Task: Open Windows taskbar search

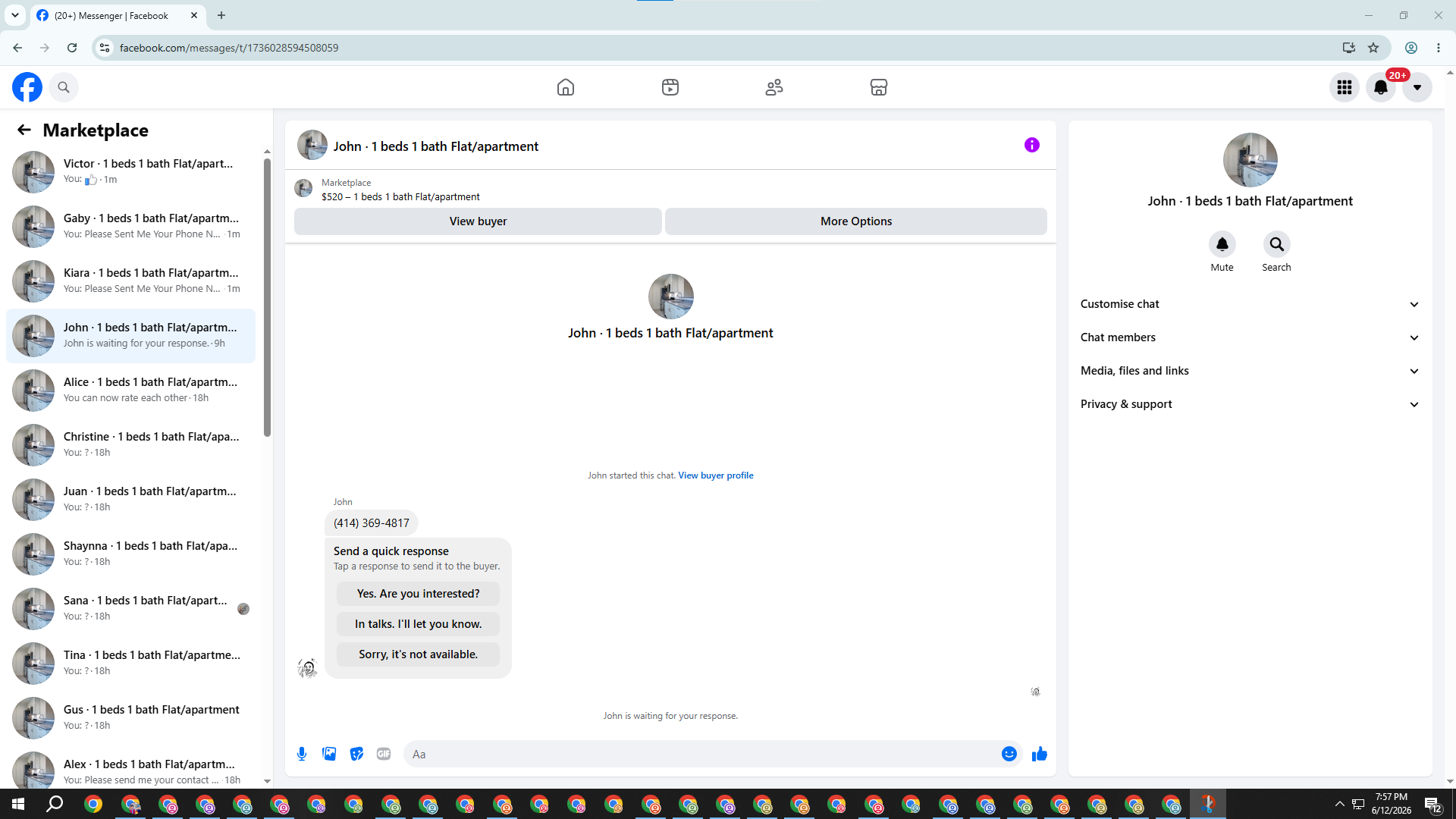Action: pos(55,804)
